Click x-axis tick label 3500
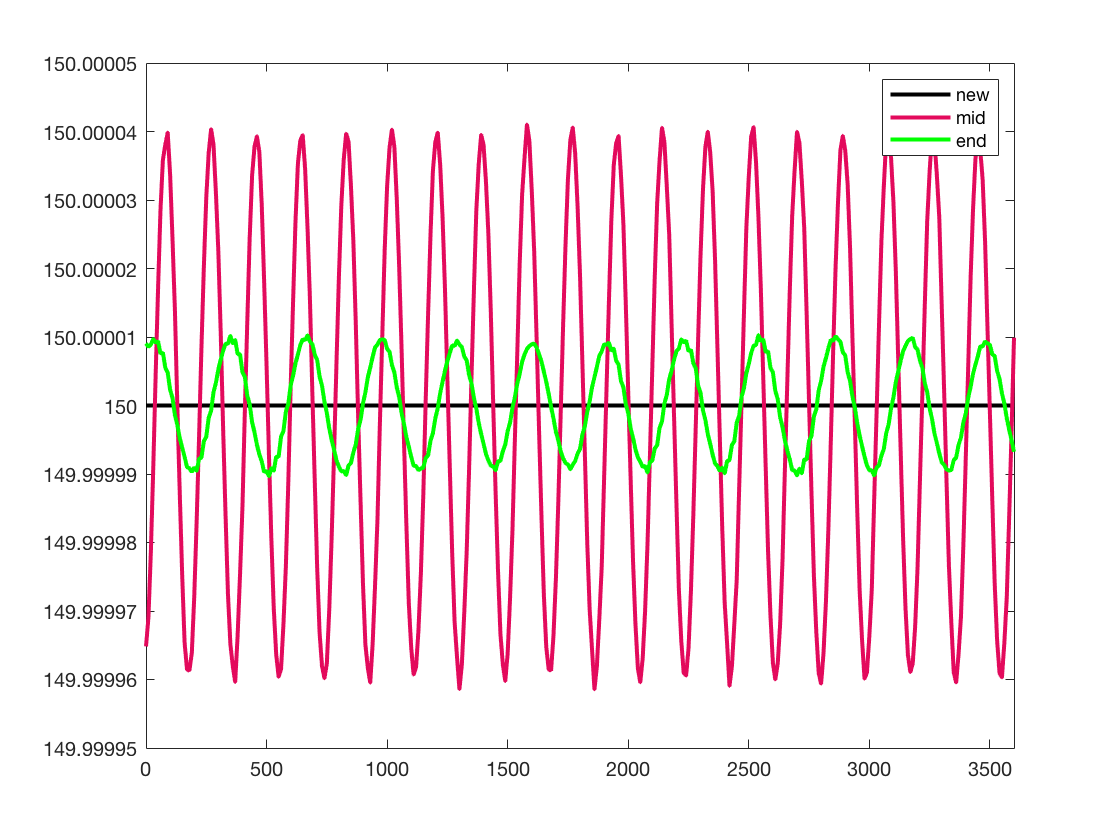The height and width of the screenshot is (840, 1120). click(990, 769)
